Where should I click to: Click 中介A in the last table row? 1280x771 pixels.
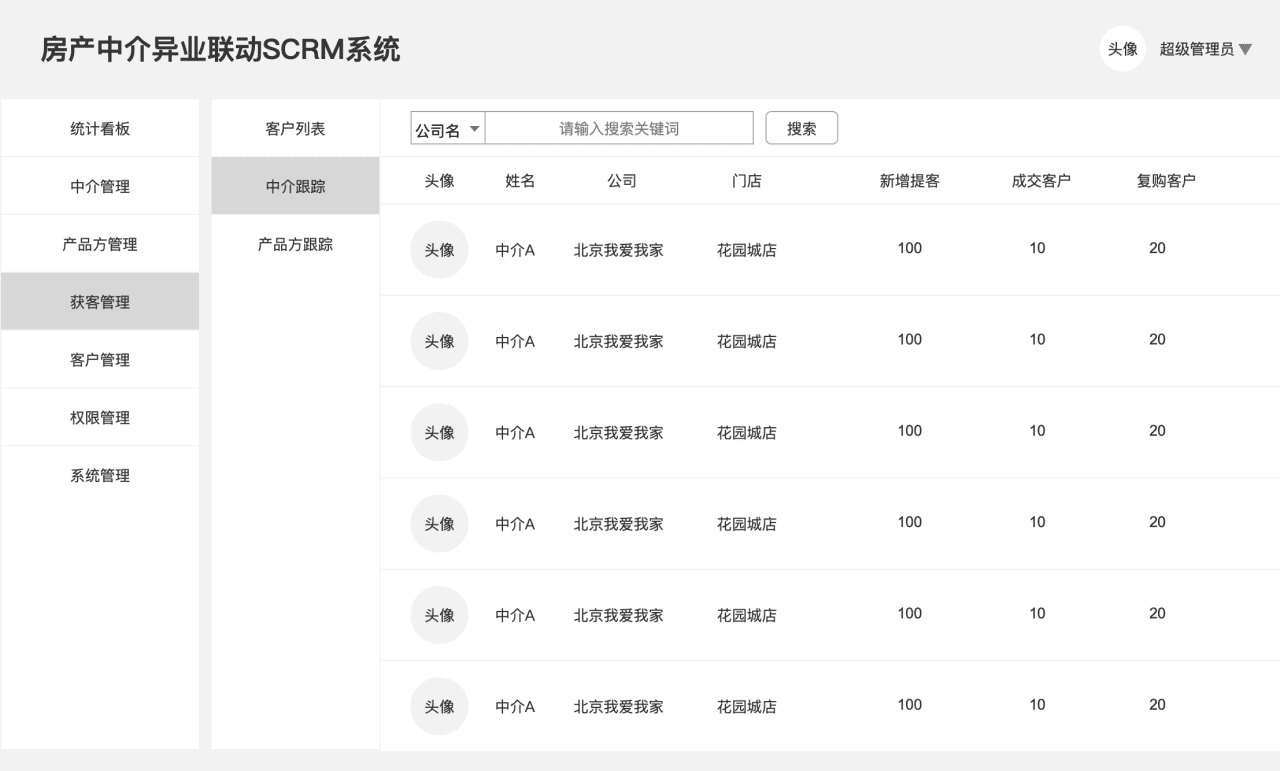[515, 706]
